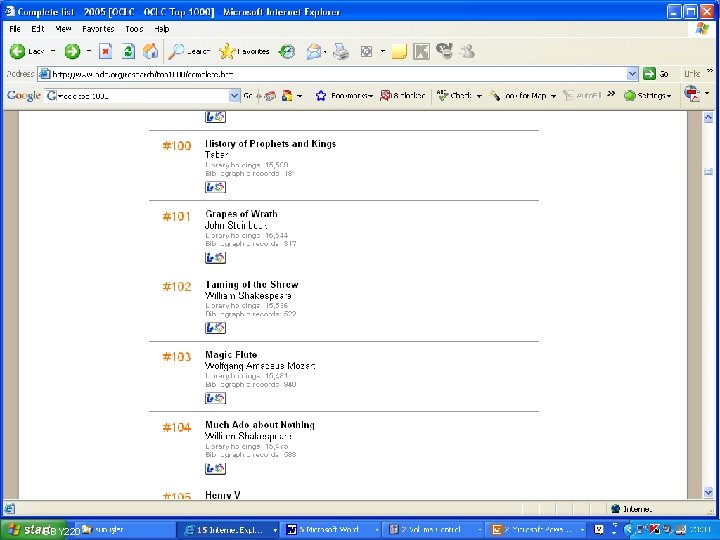Print the page with printer icon

click(x=341, y=51)
